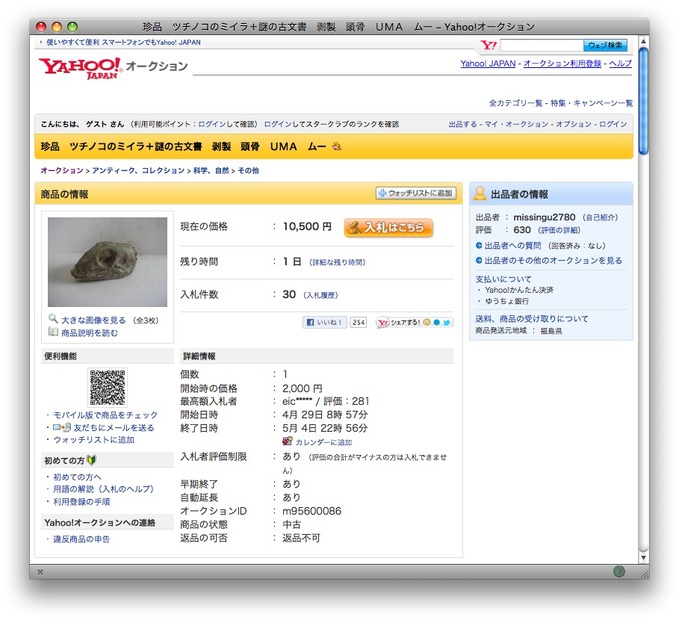Click breadcrumb その他

coord(248,171)
